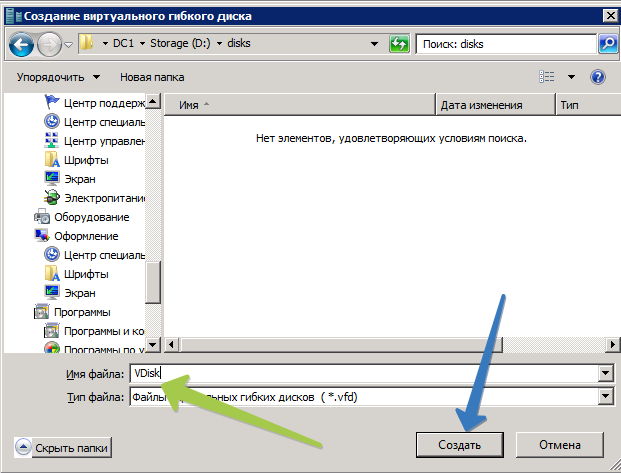The width and height of the screenshot is (621, 473).
Task: Go back with the blue Back arrow
Action: tap(21, 44)
